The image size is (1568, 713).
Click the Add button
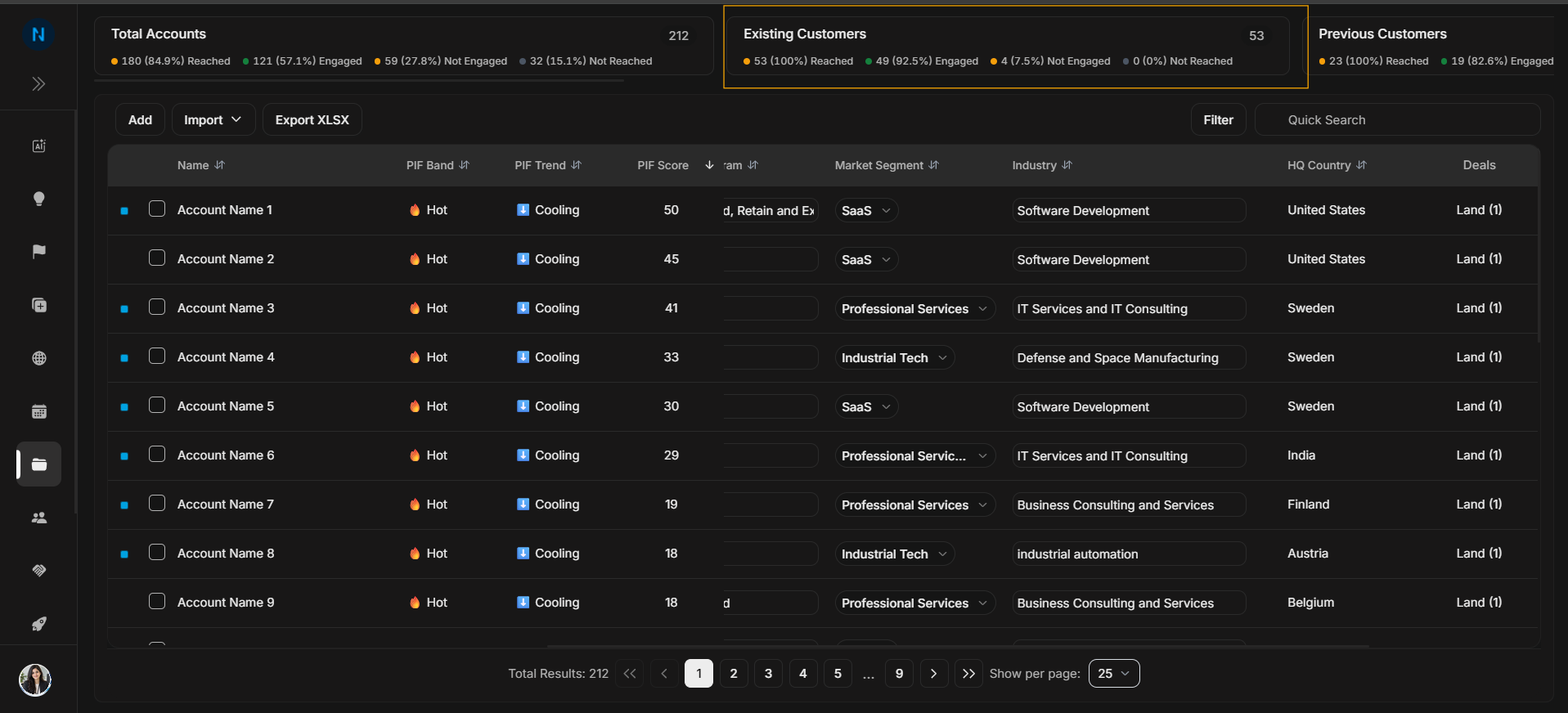(140, 119)
